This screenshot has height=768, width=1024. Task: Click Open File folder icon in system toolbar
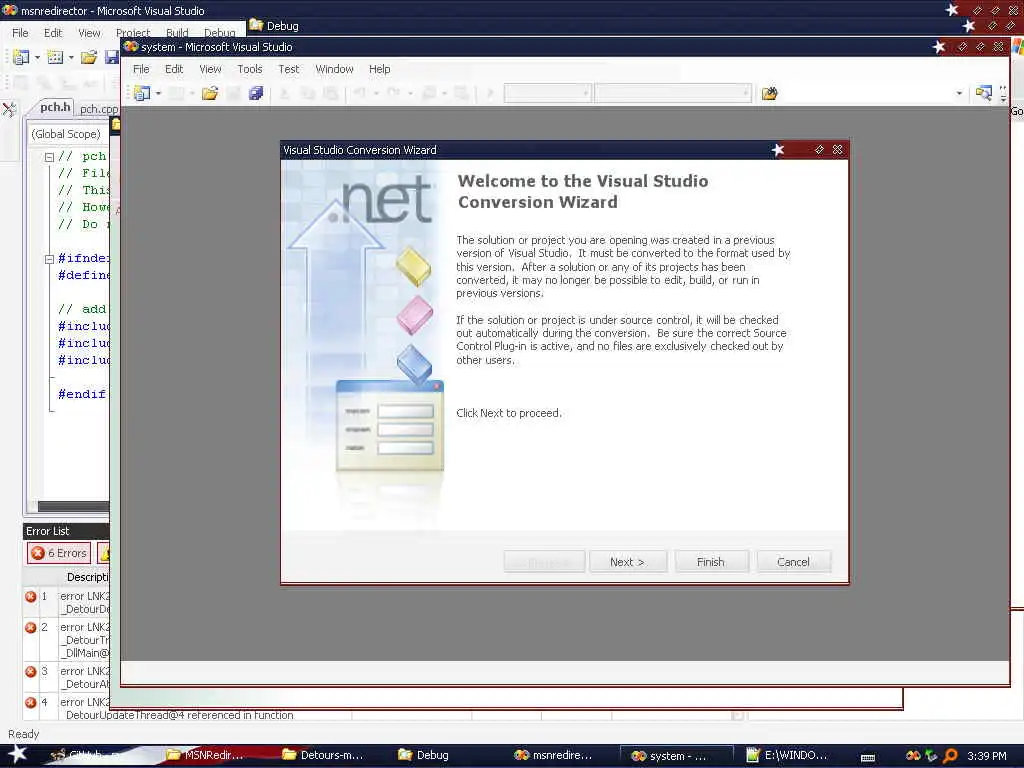pyautogui.click(x=210, y=93)
